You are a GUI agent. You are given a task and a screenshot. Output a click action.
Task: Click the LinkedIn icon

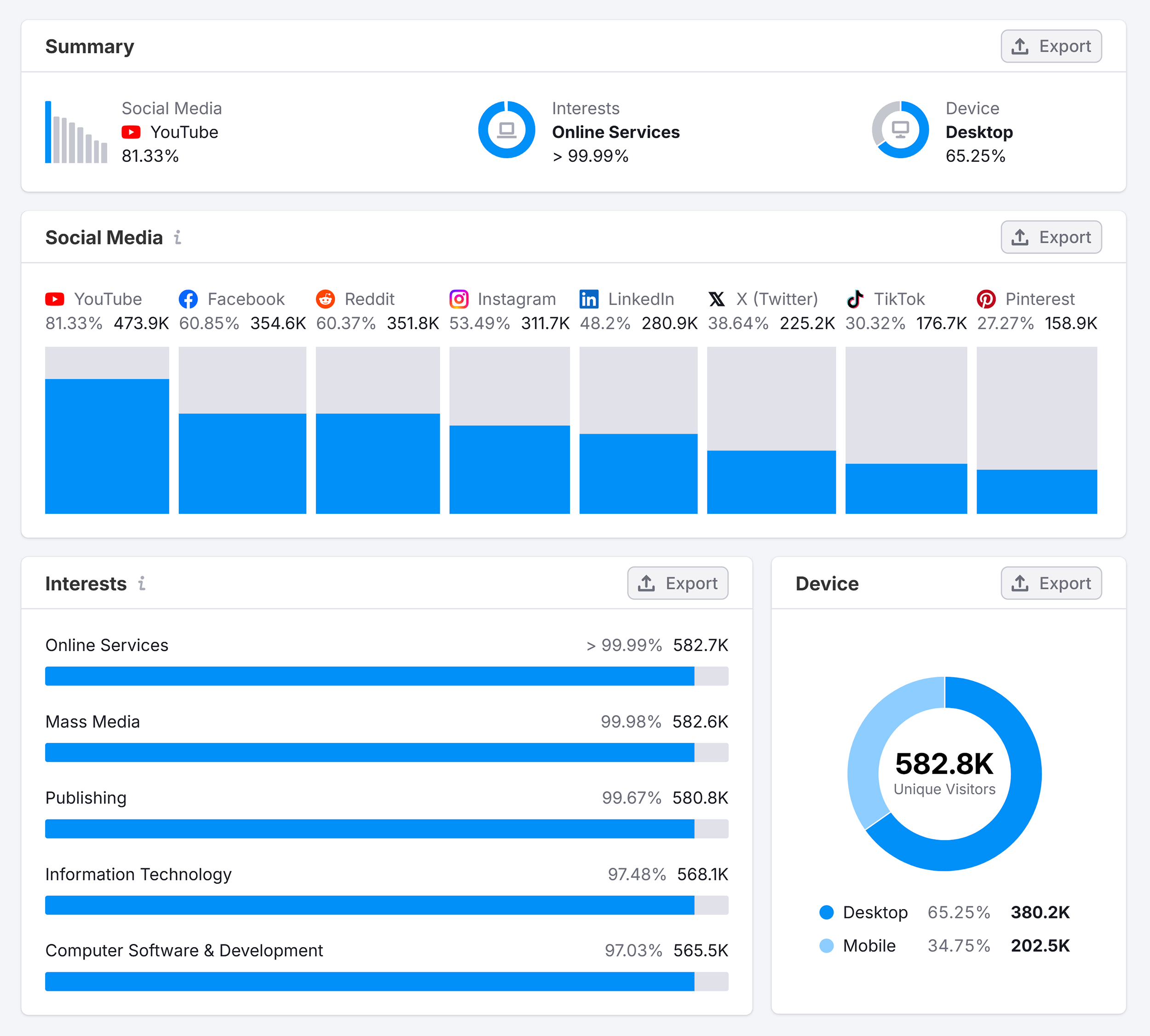[x=589, y=299]
